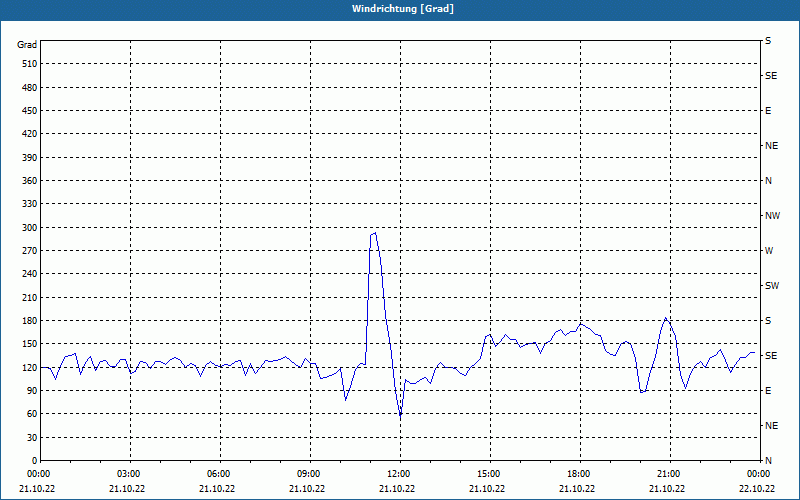The width and height of the screenshot is (800, 500).
Task: Select the y-axis value 420
Action: (30, 134)
